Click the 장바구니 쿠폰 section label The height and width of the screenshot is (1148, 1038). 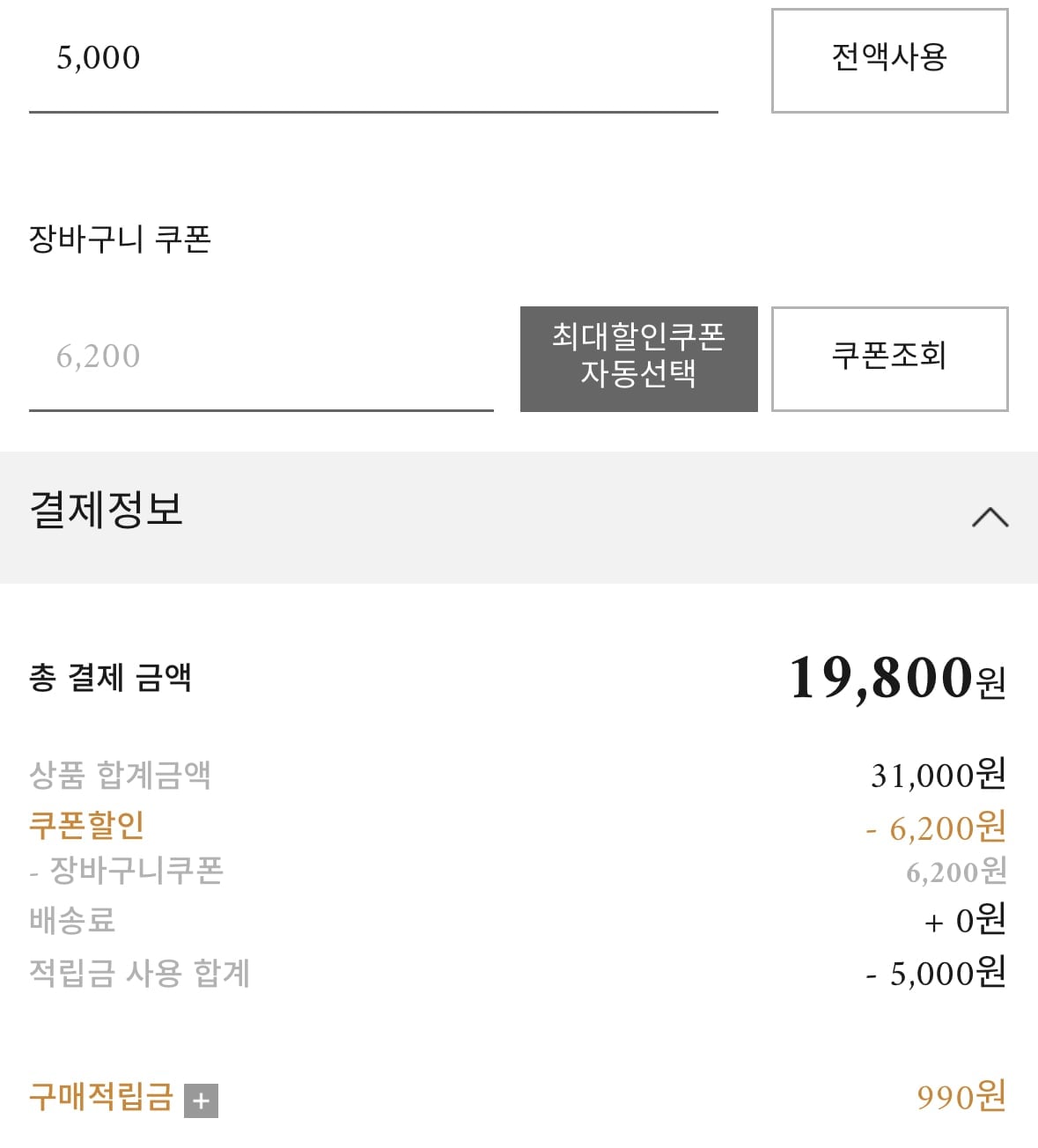coord(120,239)
